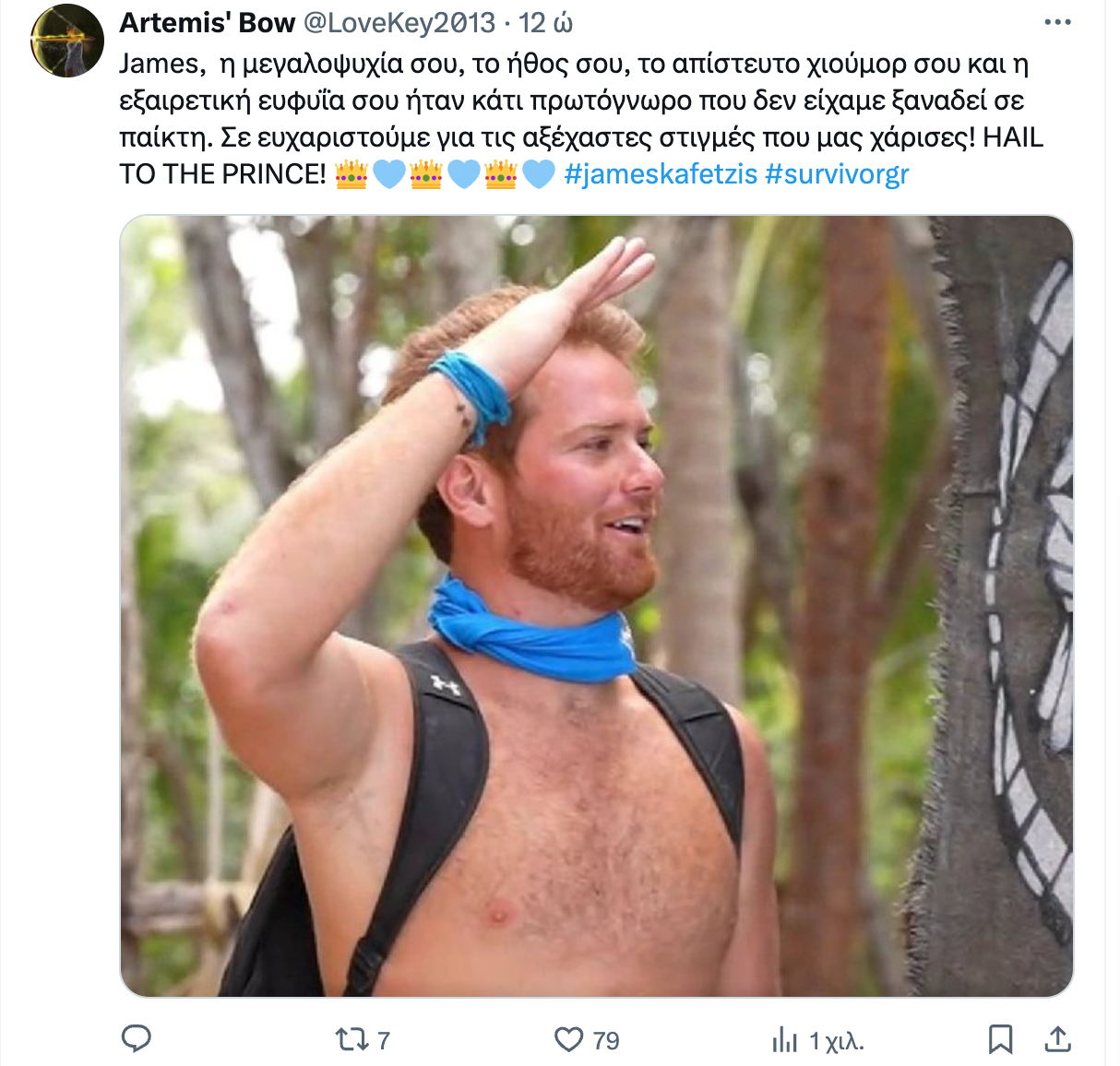Like the tweet with the heart icon
The width and height of the screenshot is (1120, 1066).
point(568,1039)
